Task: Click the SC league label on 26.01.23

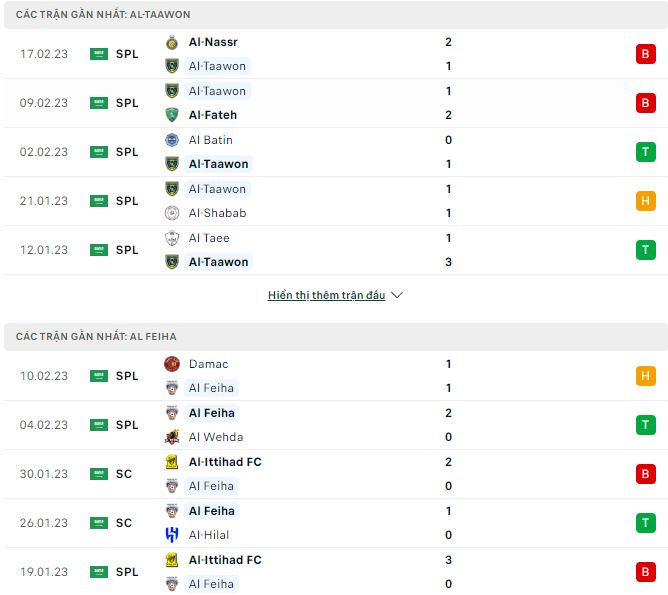Action: click(124, 523)
